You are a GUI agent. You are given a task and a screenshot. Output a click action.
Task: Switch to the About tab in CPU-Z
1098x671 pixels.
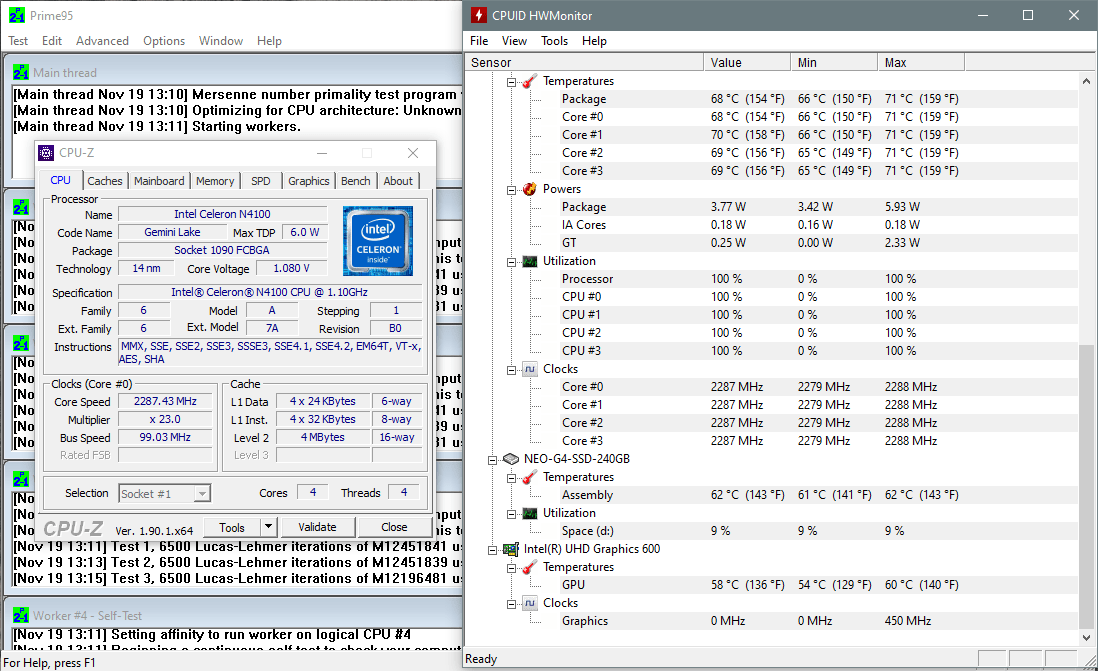(398, 181)
